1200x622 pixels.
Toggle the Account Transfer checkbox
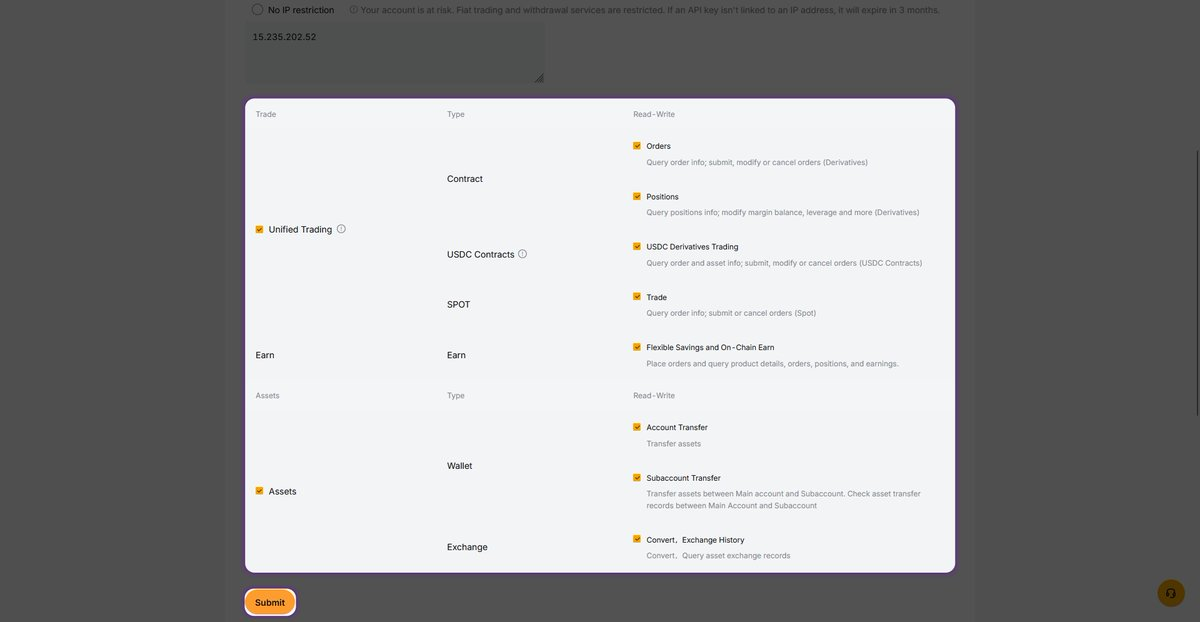(x=637, y=427)
